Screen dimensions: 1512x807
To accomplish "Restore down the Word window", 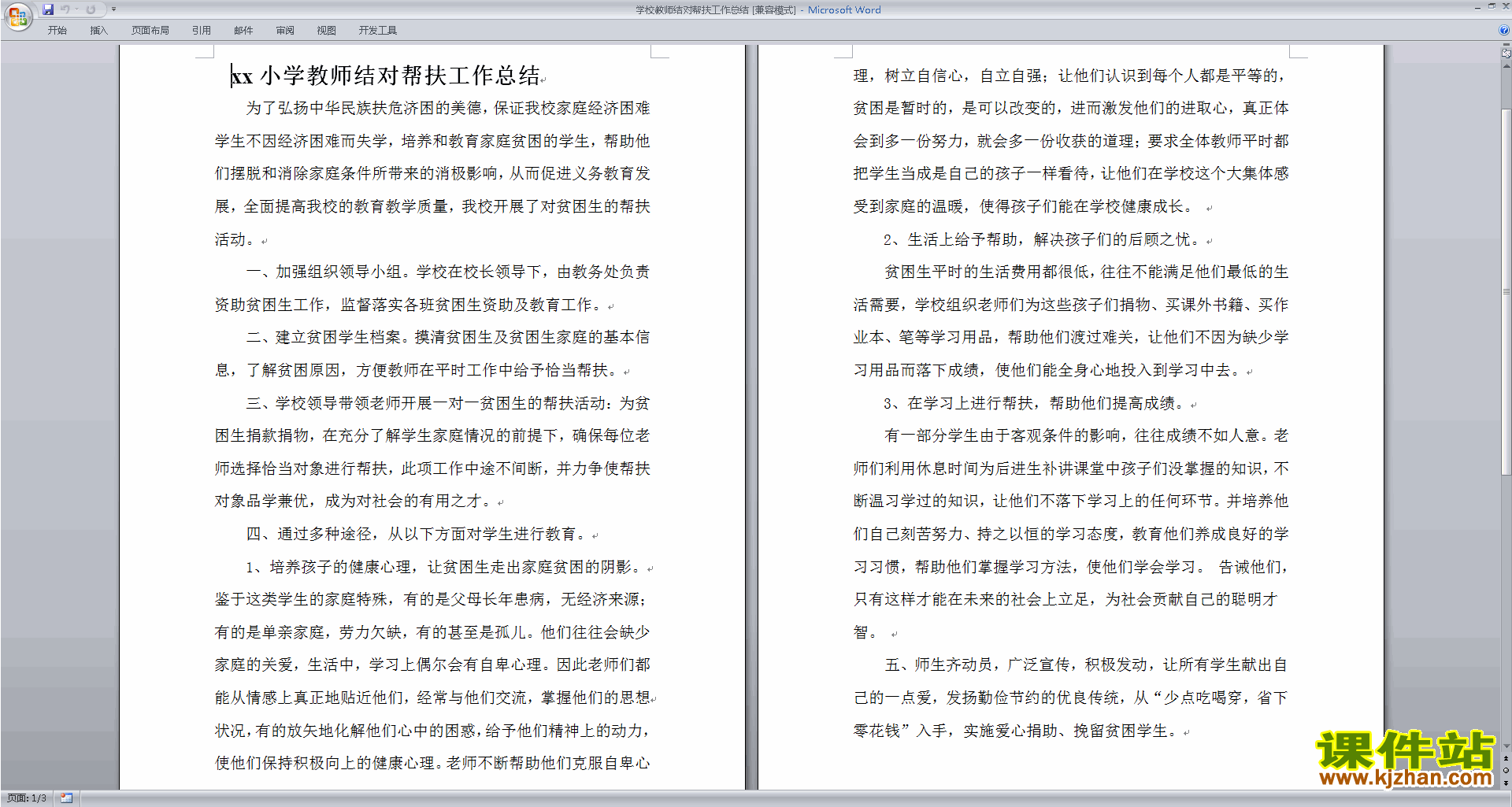I will [1492, 6].
